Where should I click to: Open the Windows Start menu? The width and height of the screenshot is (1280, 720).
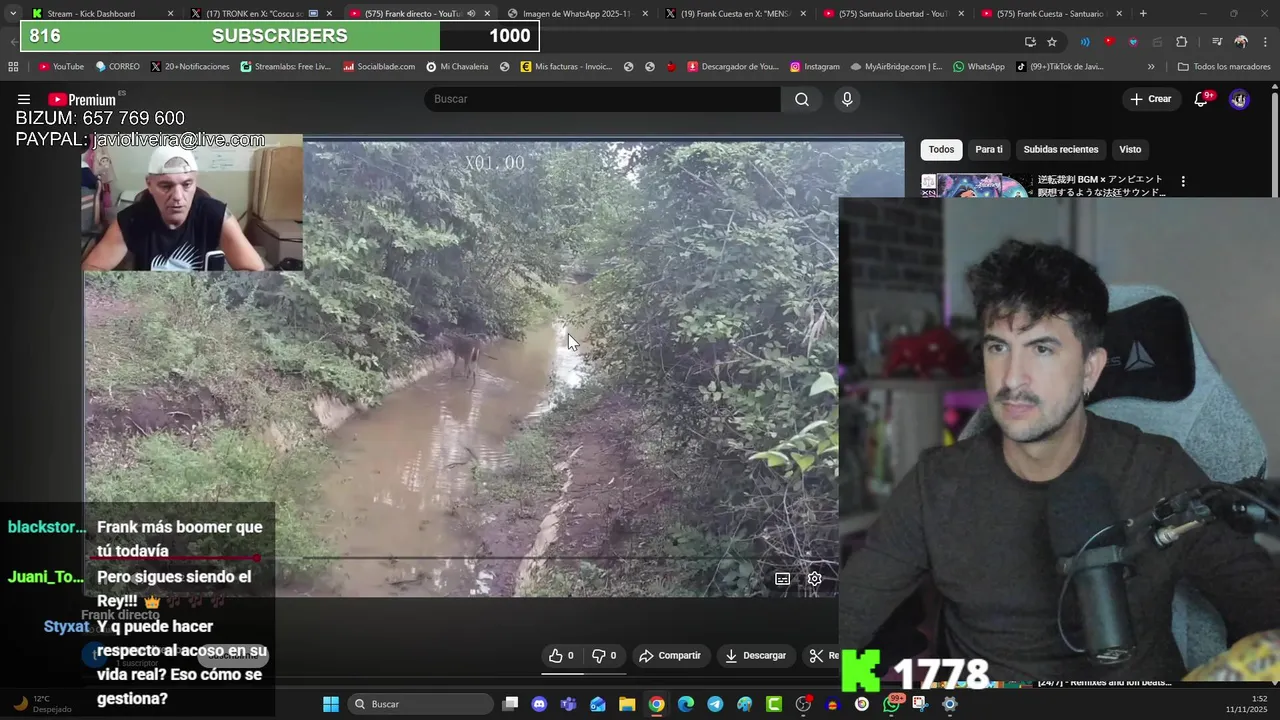coord(331,704)
